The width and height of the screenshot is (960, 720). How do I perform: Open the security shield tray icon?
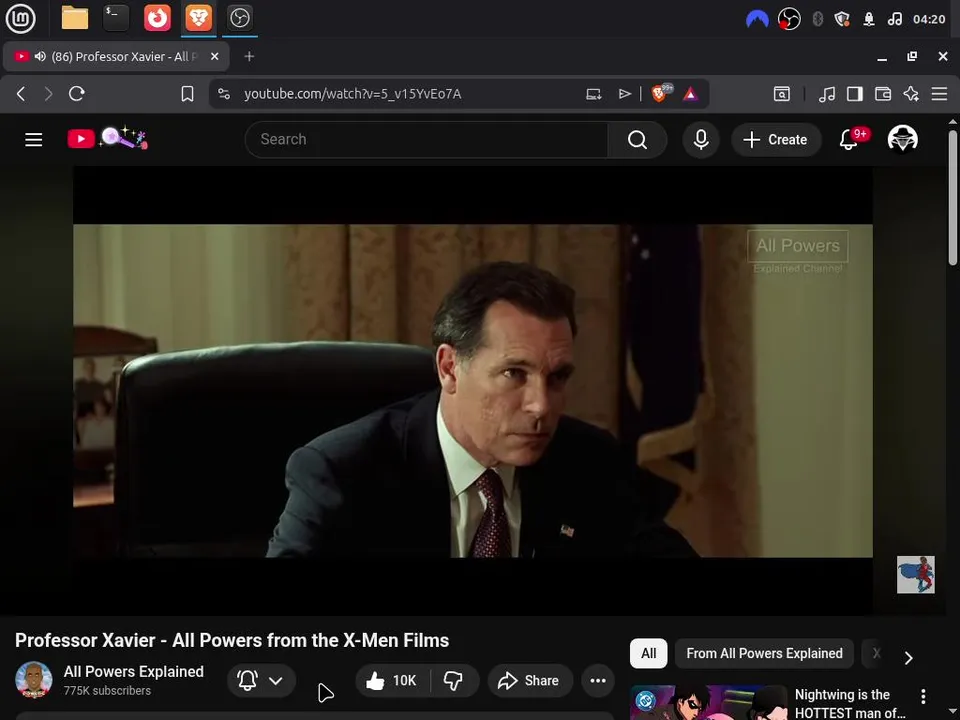842,20
